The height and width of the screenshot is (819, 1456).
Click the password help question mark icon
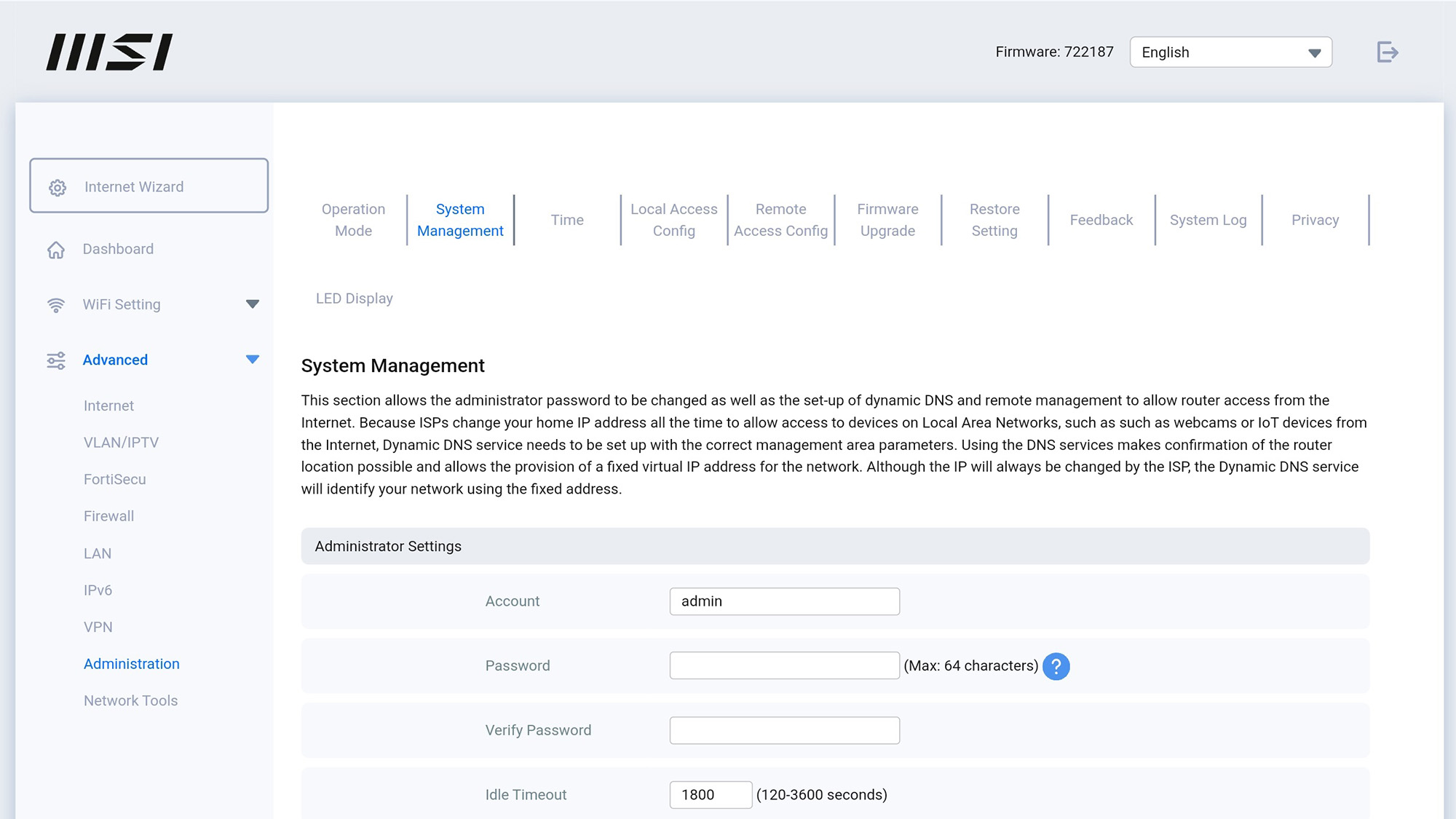pos(1056,666)
